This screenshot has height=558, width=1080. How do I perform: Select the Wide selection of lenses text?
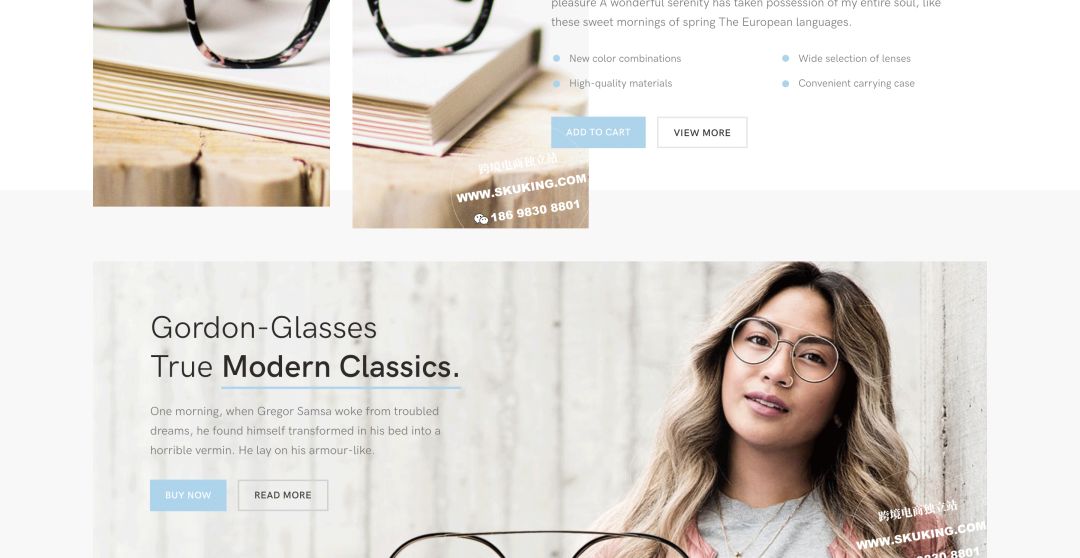tap(854, 59)
